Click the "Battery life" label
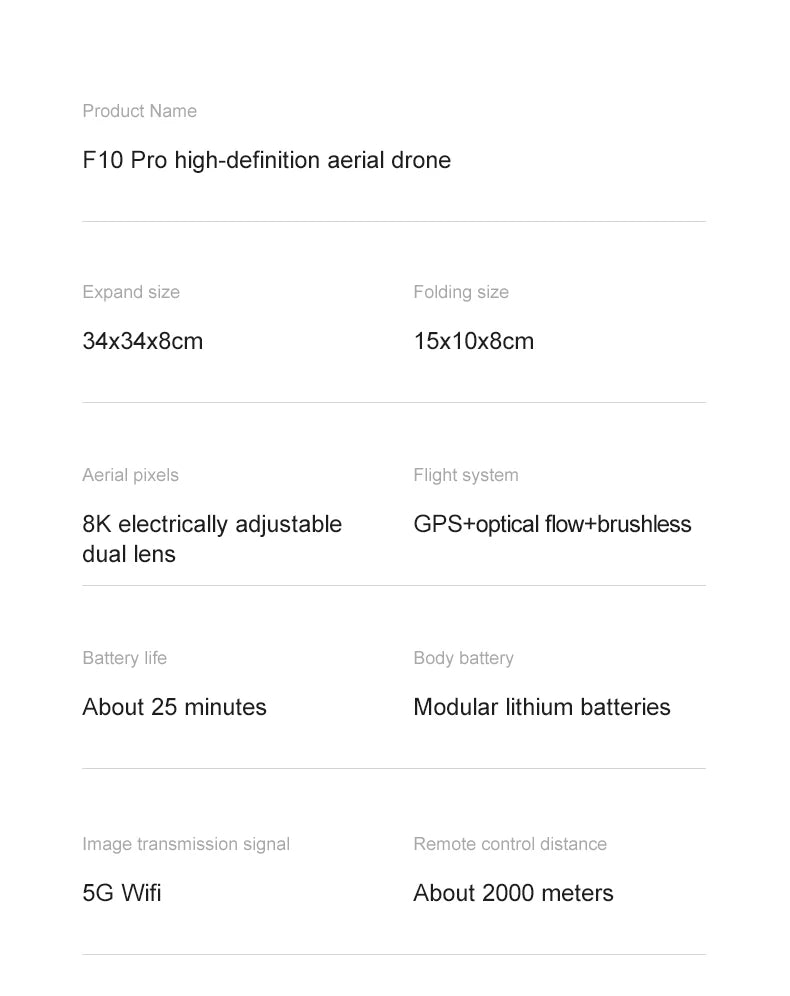Image resolution: width=790 pixels, height=996 pixels. 124,658
